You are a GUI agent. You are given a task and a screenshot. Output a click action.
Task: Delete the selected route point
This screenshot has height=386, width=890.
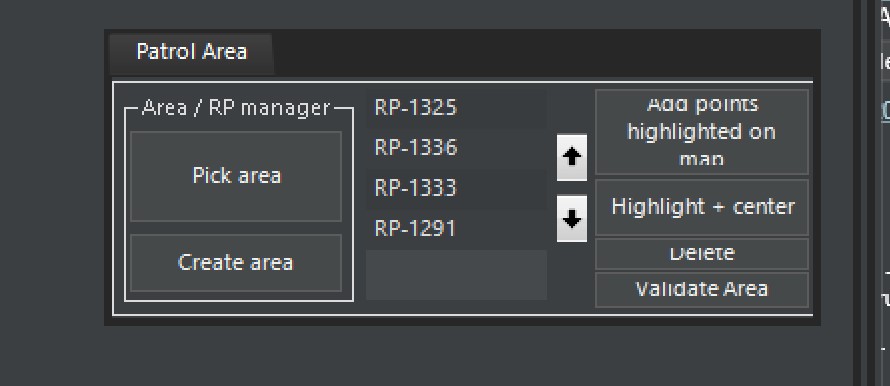[x=702, y=253]
